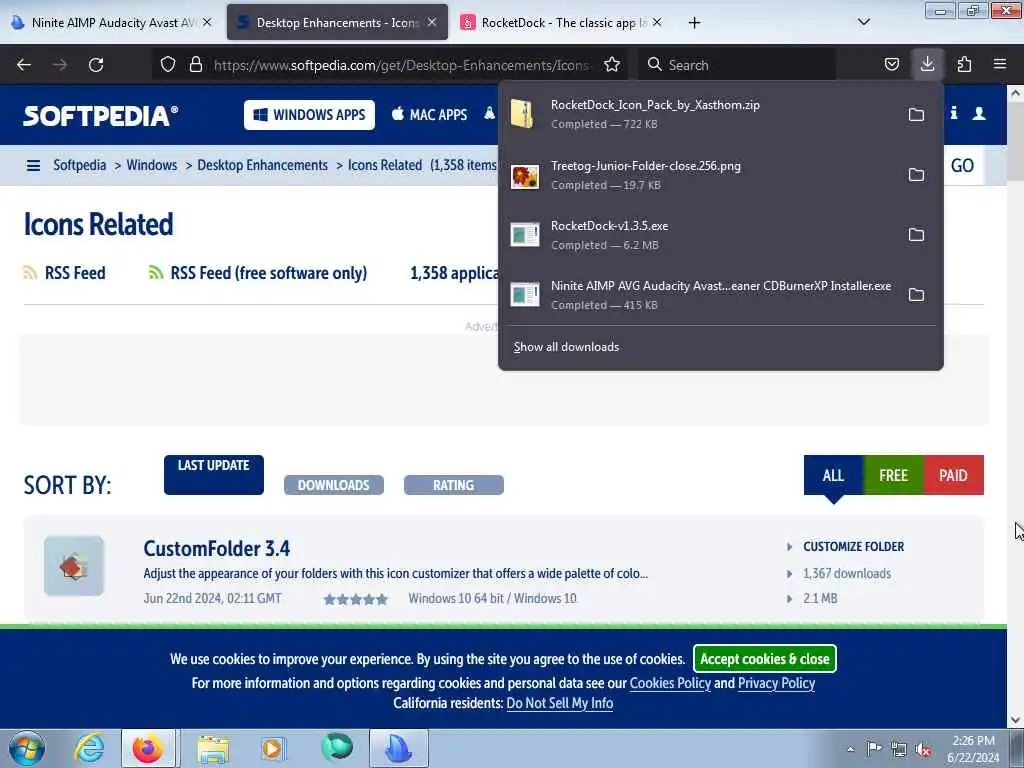1024x768 pixels.
Task: Click the CustomFolder 3.4 app icon
Action: [74, 566]
